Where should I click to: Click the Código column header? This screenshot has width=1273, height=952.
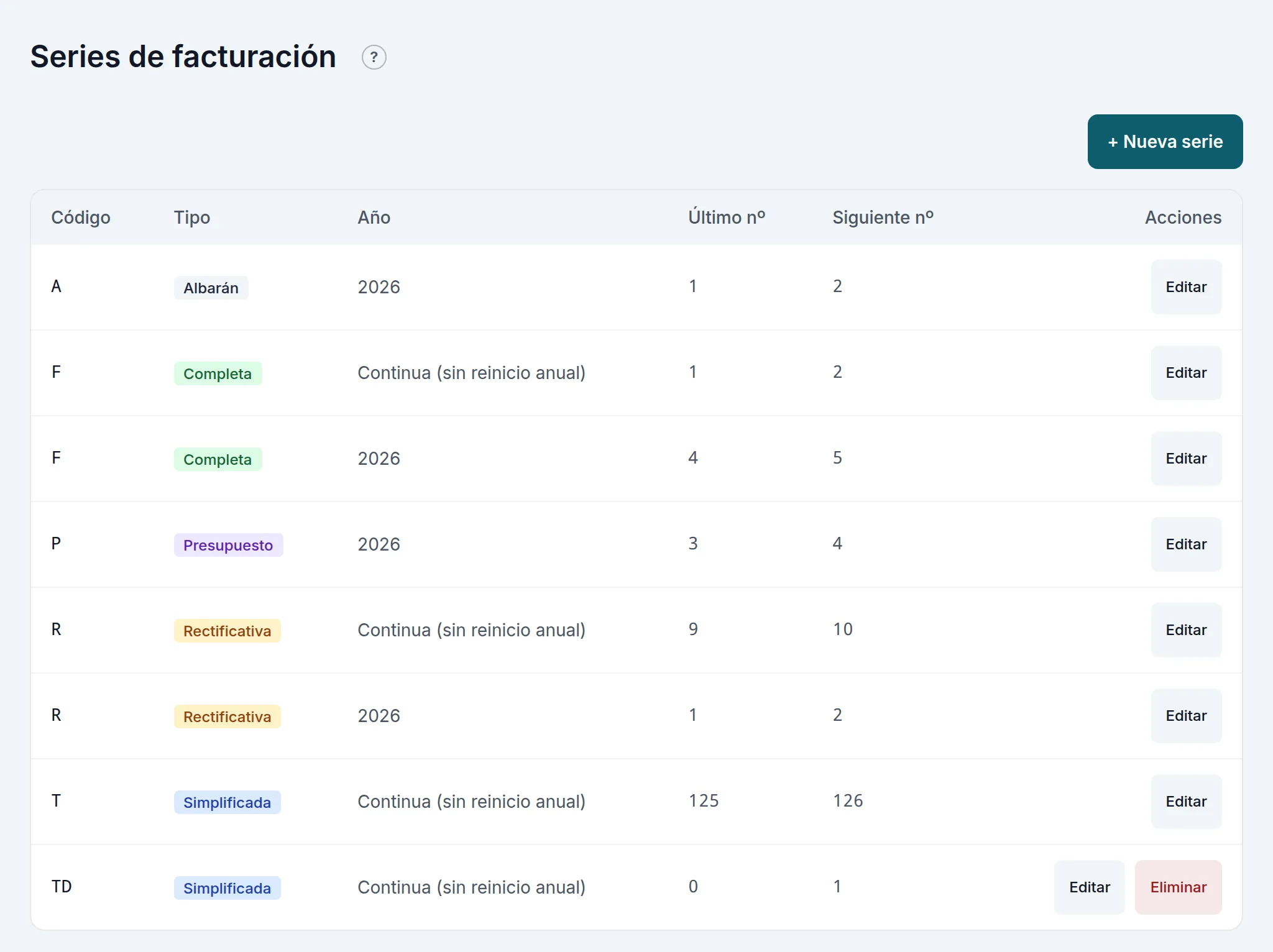tap(81, 217)
